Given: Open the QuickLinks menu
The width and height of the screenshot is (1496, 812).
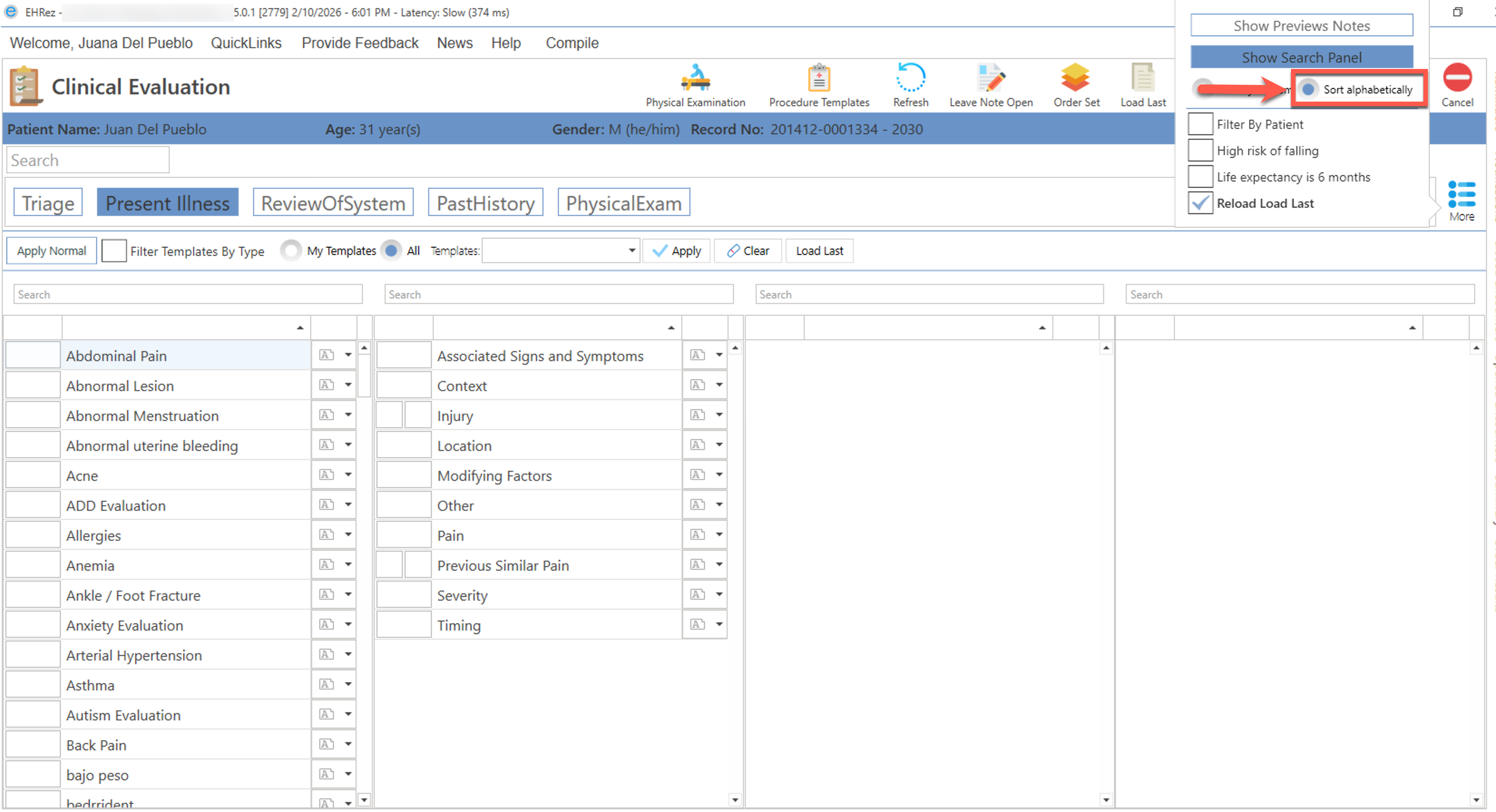Looking at the screenshot, I should click(246, 43).
